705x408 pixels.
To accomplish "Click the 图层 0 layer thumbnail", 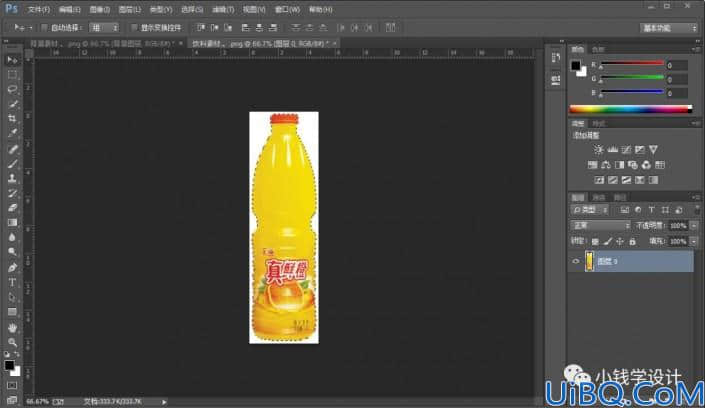I will (589, 261).
